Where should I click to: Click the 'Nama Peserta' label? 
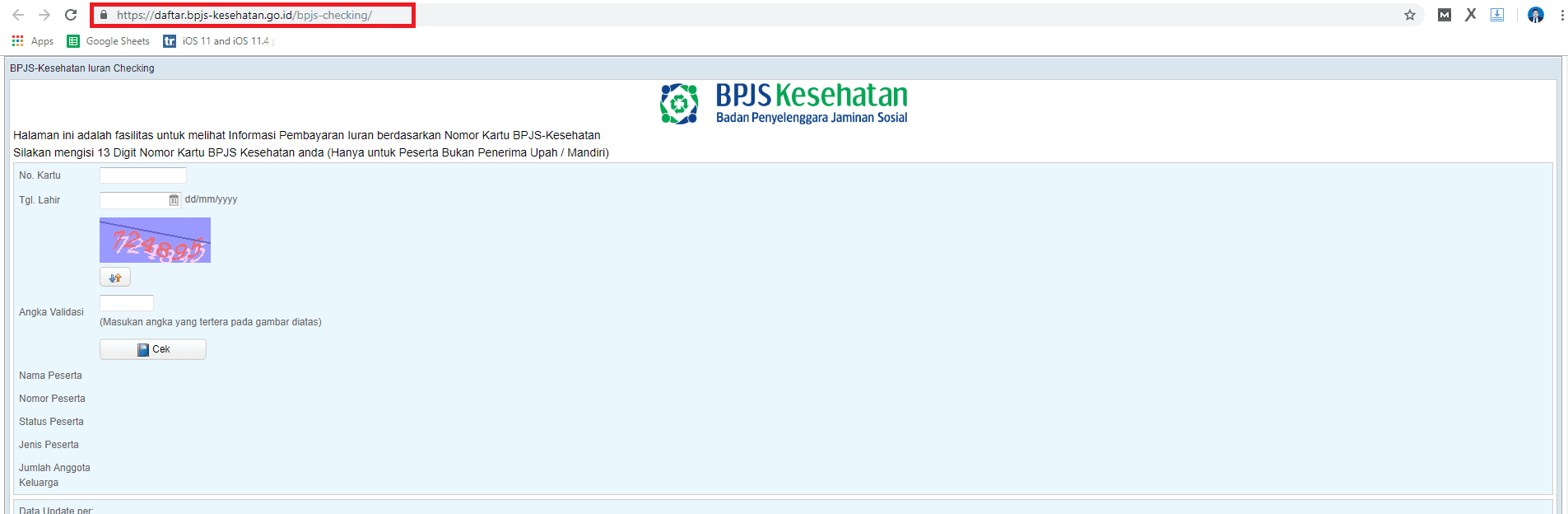click(50, 376)
